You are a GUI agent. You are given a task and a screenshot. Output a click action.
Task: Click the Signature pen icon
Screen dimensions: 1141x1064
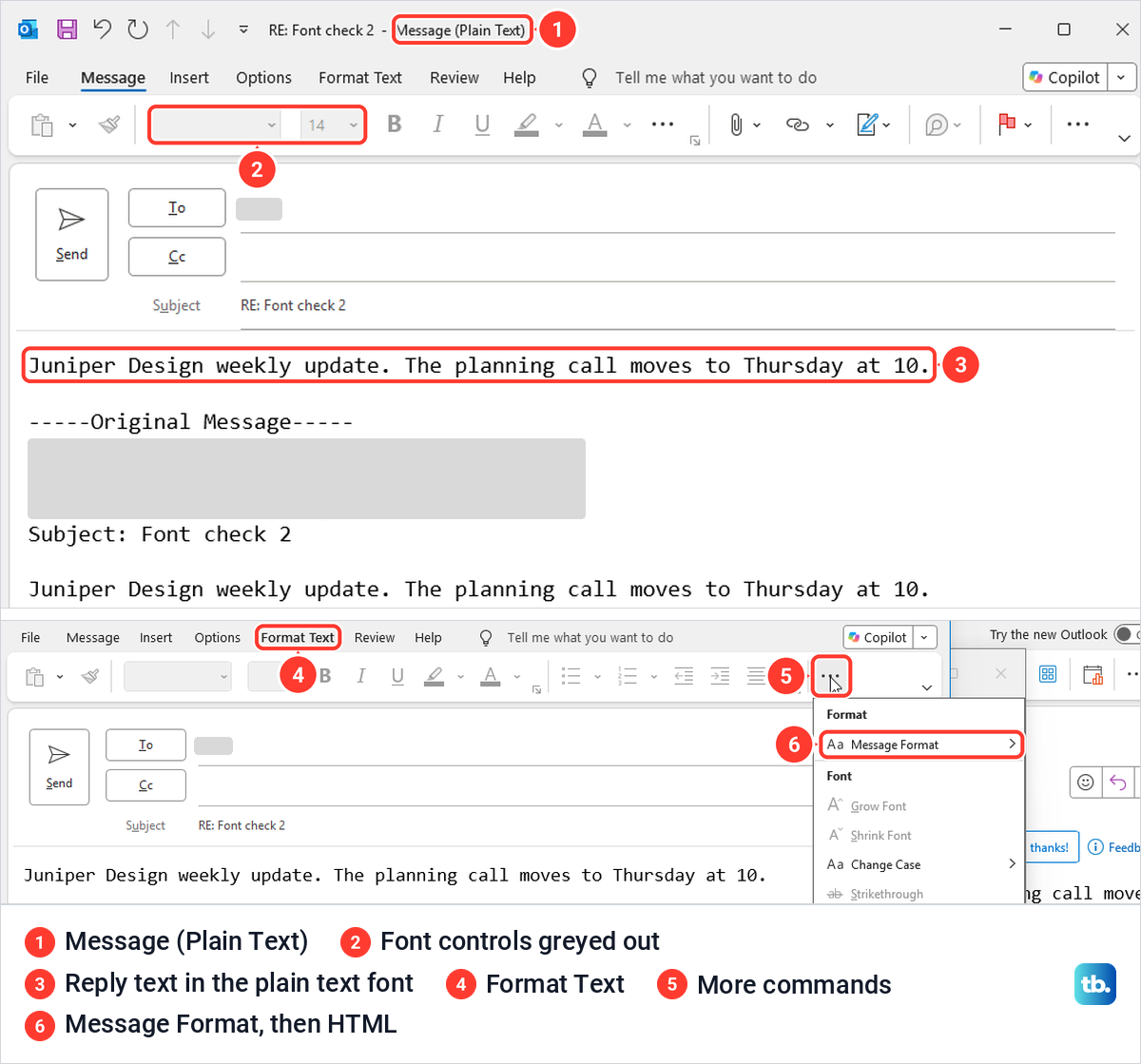(x=867, y=125)
